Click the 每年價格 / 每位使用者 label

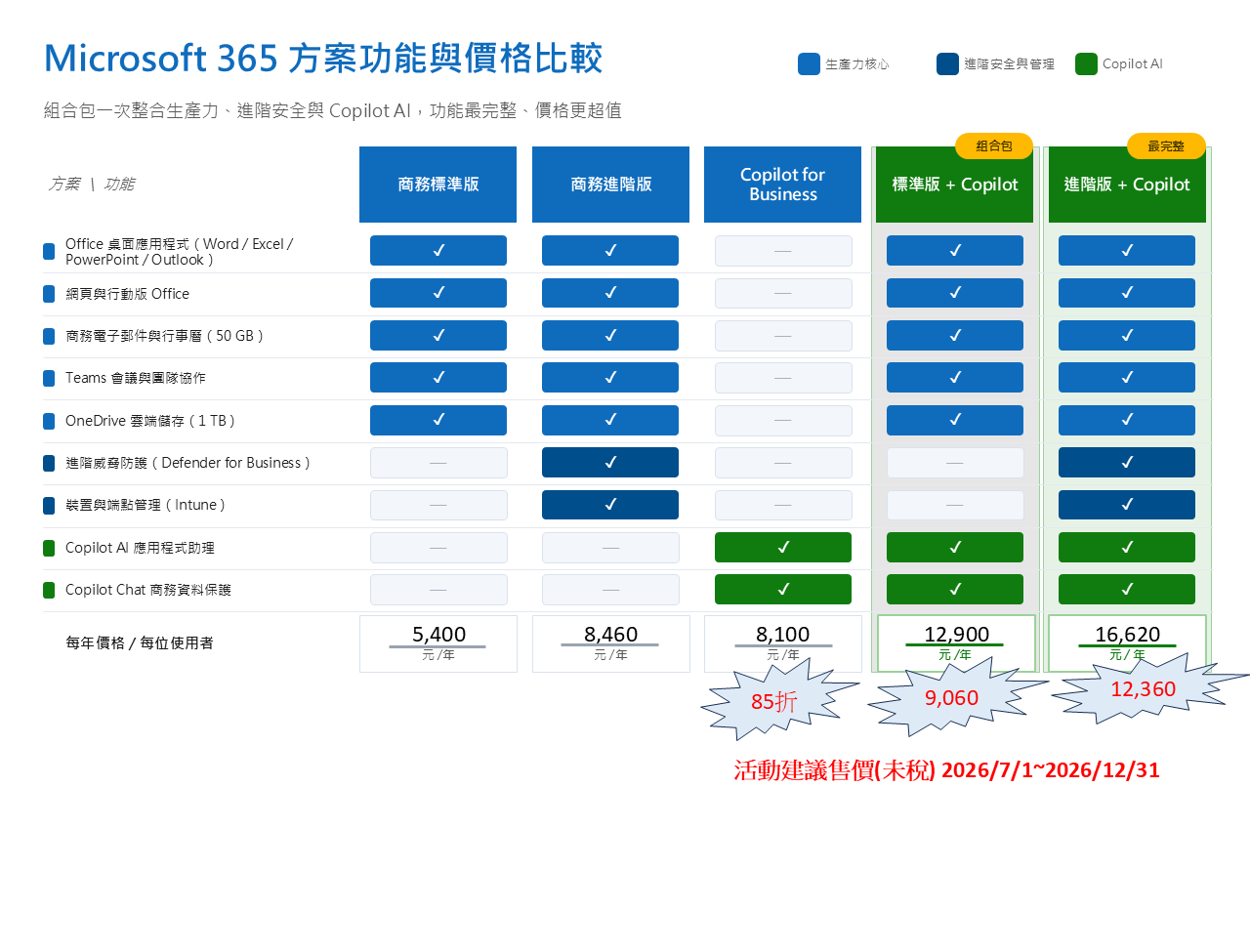pyautogui.click(x=140, y=642)
